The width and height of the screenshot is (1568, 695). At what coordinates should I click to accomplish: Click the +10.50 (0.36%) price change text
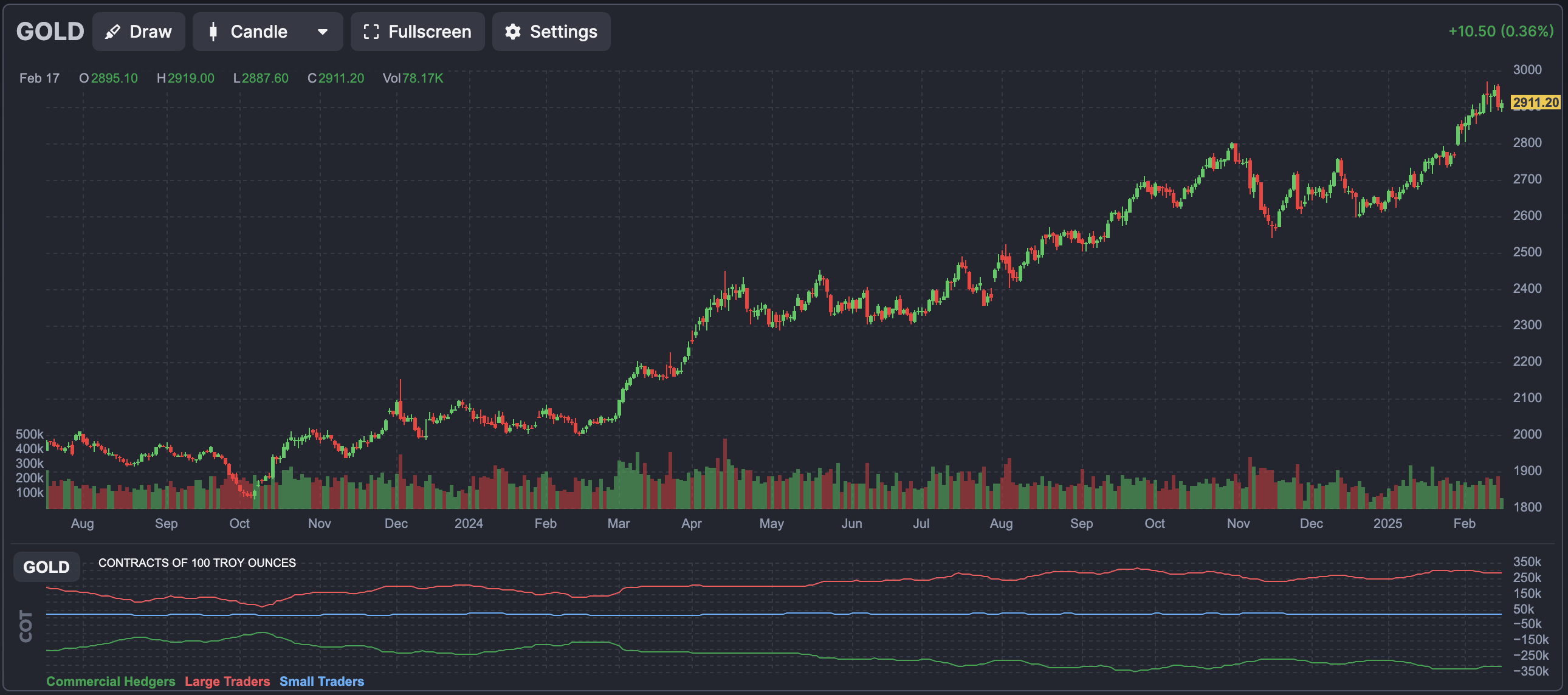[1501, 31]
